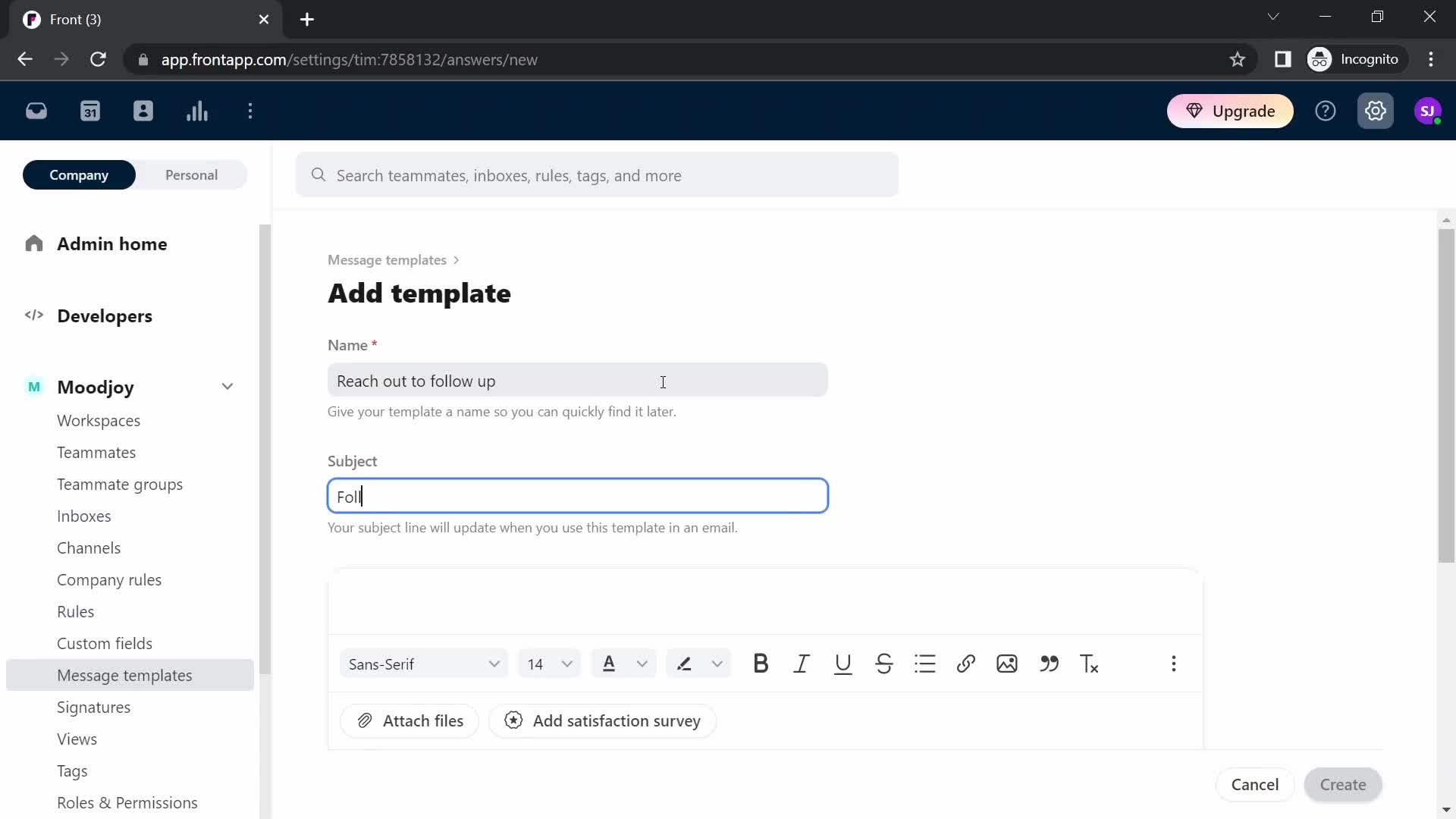Click font color swatch picker
The image size is (1456, 819).
pyautogui.click(x=641, y=663)
